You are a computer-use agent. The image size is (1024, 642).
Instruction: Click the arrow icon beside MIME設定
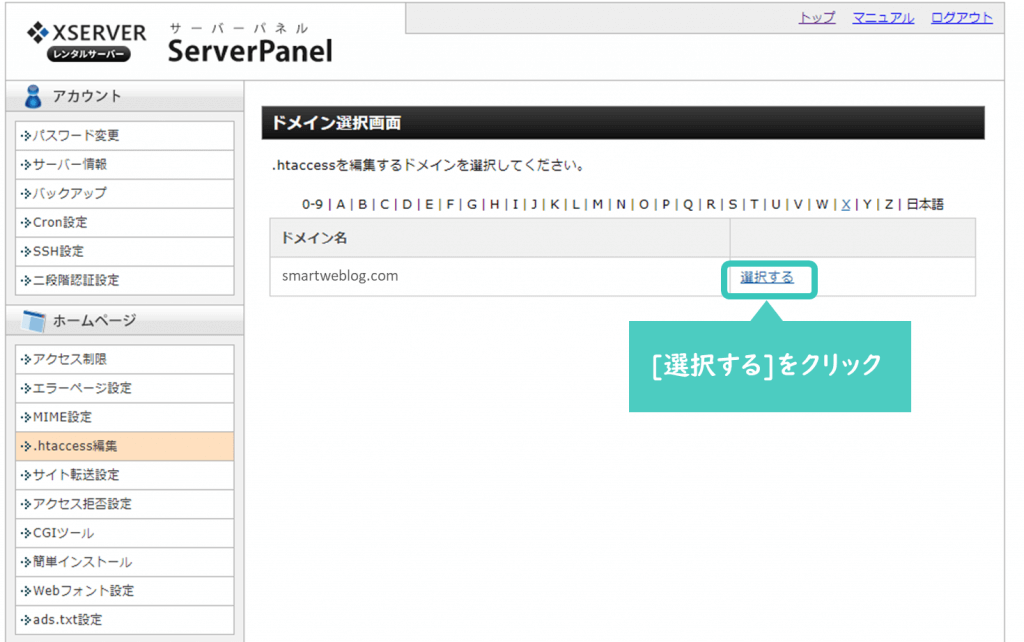(26, 417)
